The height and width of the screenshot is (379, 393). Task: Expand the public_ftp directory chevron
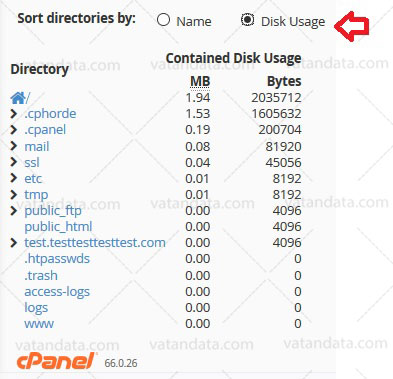[13, 211]
